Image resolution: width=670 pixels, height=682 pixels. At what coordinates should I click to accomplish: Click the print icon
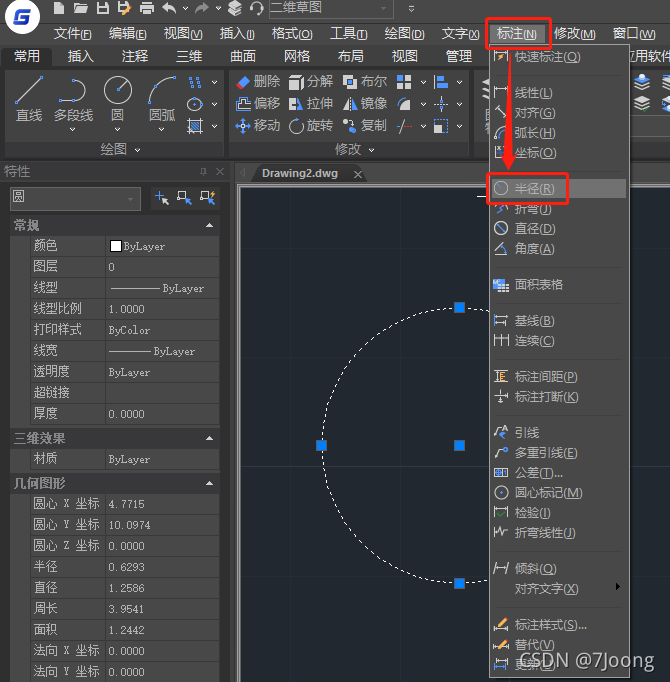tap(147, 8)
